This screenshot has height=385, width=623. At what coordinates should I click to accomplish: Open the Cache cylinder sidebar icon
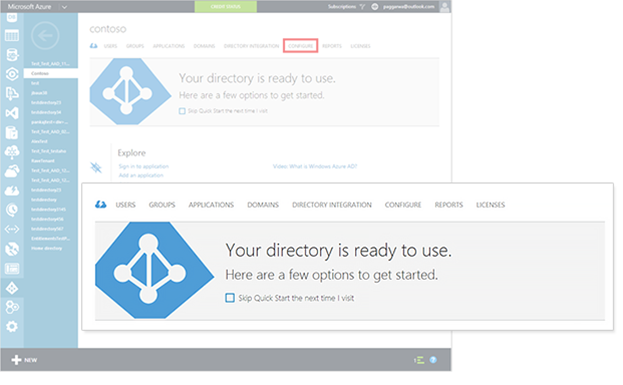(x=12, y=132)
